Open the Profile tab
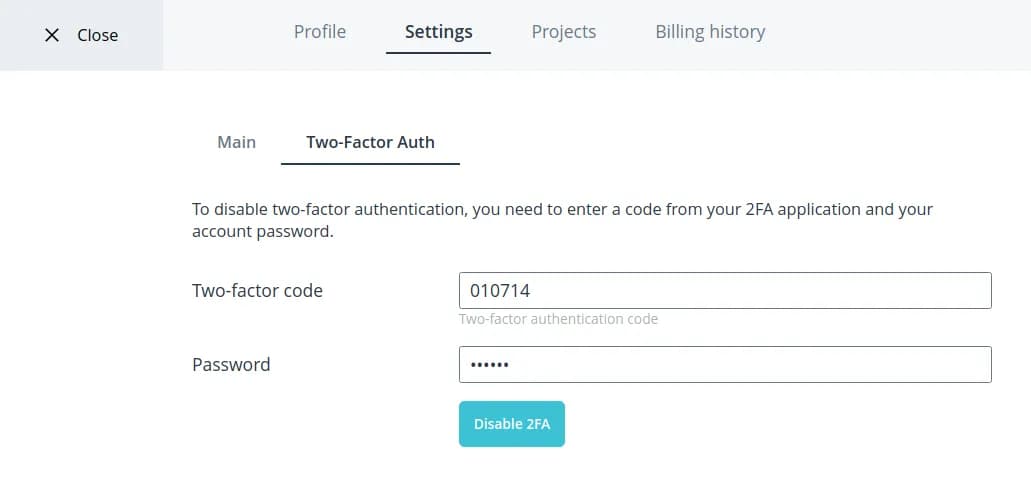The image size is (1031, 495). (320, 32)
